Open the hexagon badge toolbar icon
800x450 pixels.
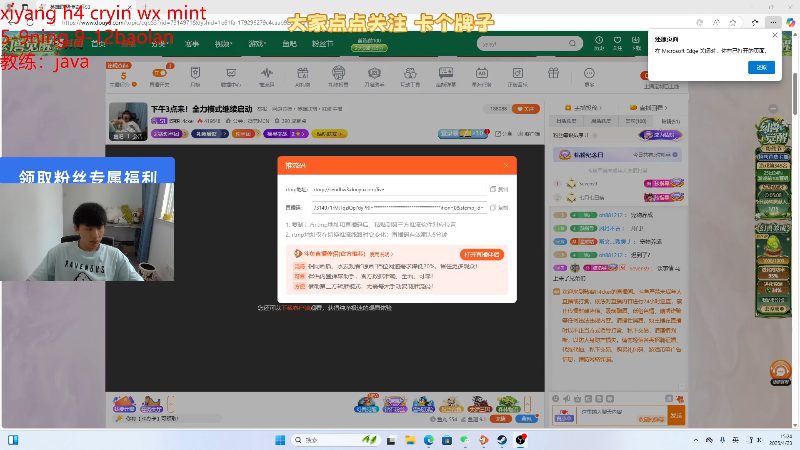point(374,73)
